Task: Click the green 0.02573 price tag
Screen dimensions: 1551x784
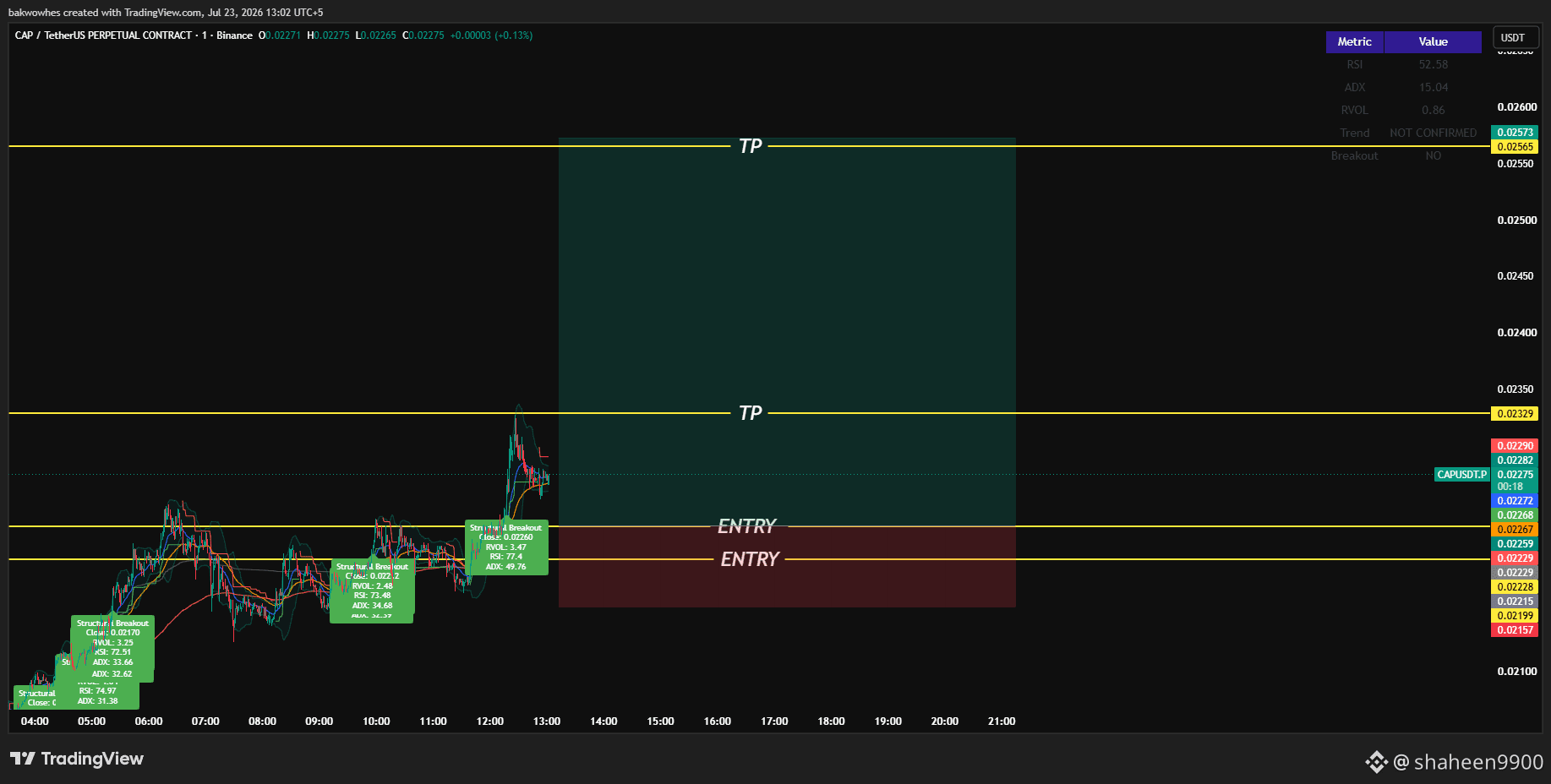Action: pos(1515,133)
